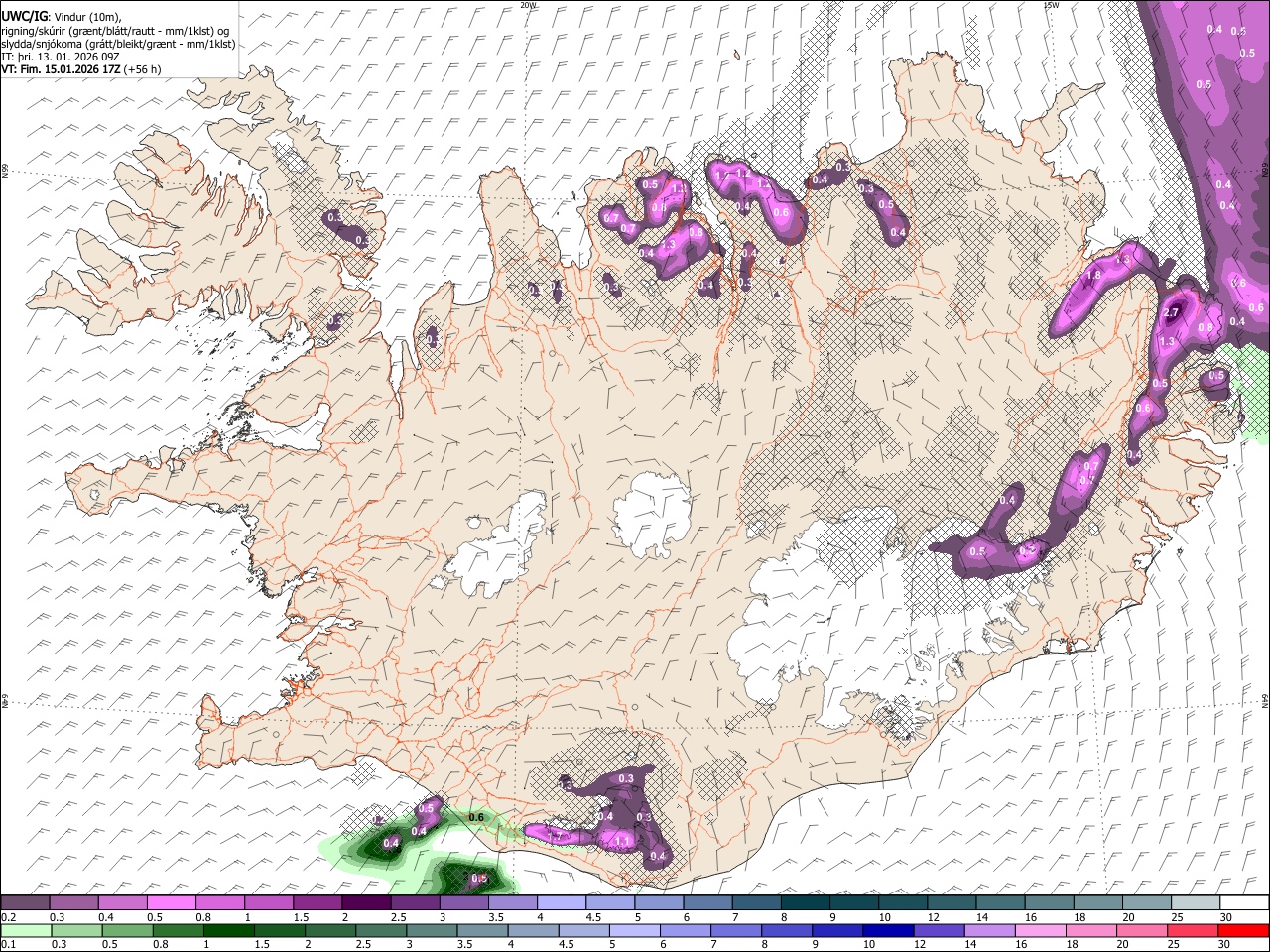
Task: Click the '(+56 h)' forecast offset
Action: (x=143, y=69)
